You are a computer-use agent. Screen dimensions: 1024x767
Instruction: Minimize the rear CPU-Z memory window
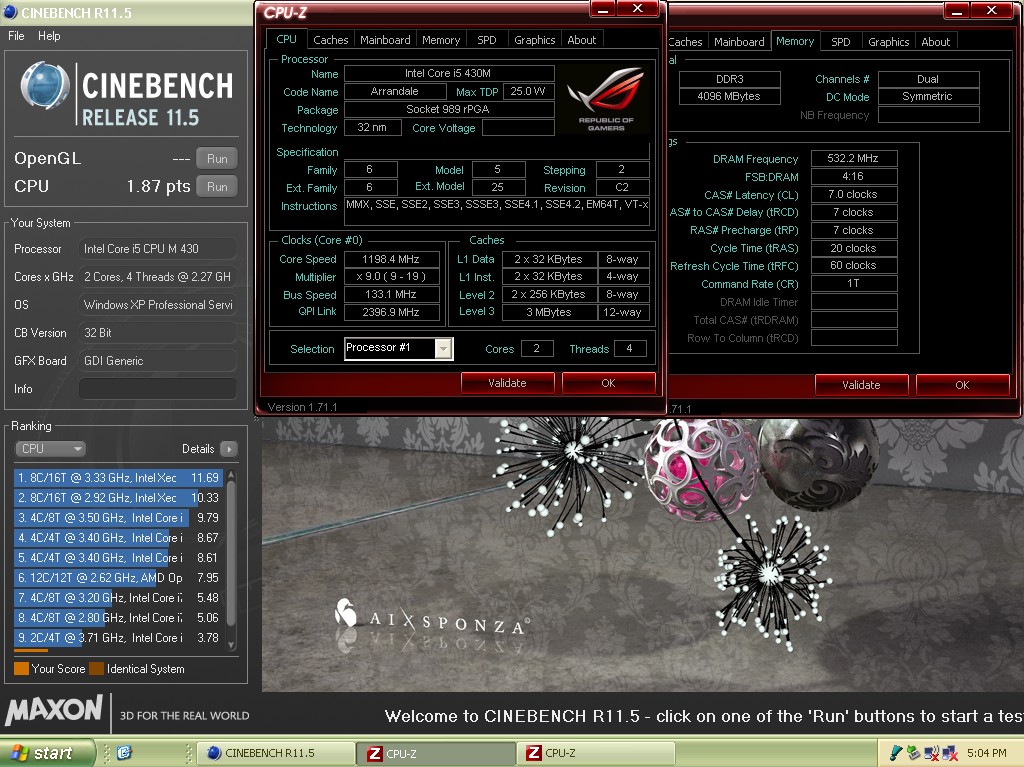point(957,10)
